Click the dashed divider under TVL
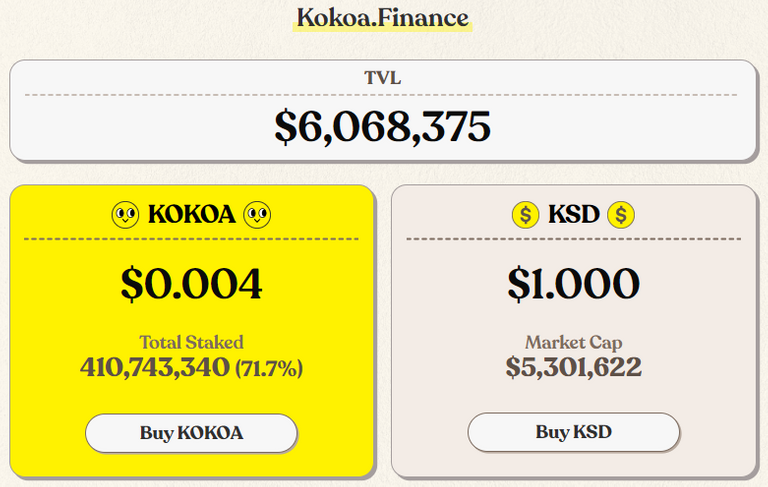The width and height of the screenshot is (768, 487). click(383, 95)
